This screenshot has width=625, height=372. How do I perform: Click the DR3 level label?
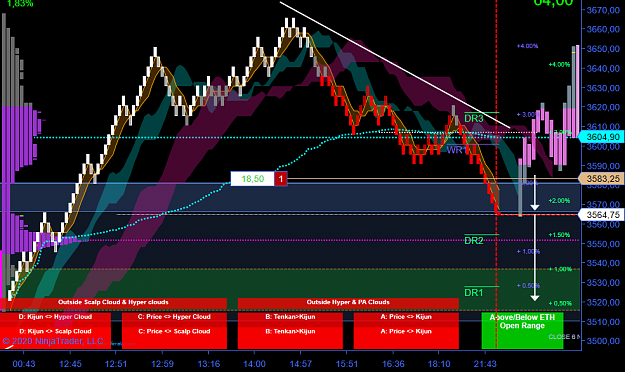pos(474,118)
